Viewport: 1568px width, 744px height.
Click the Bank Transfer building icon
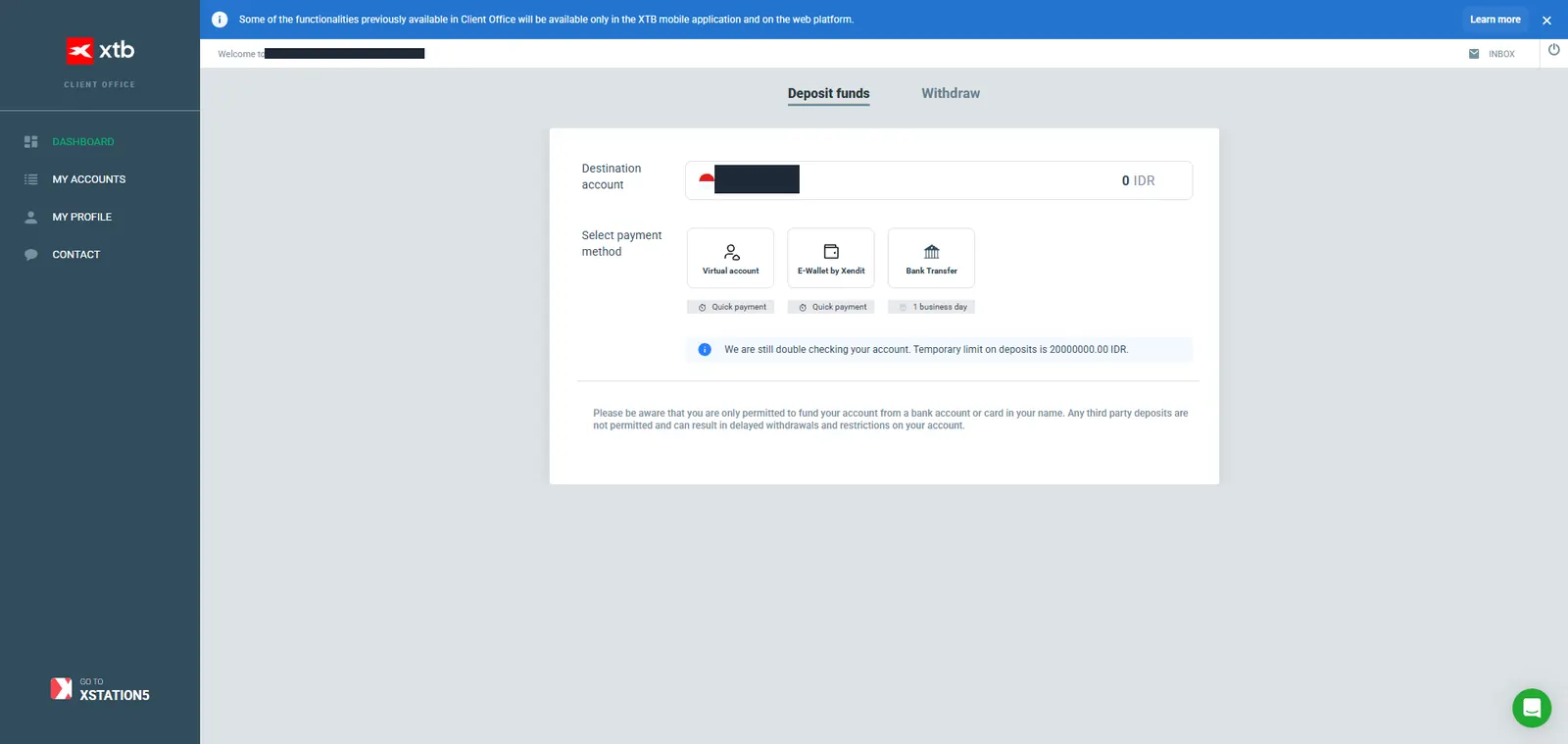click(x=932, y=252)
